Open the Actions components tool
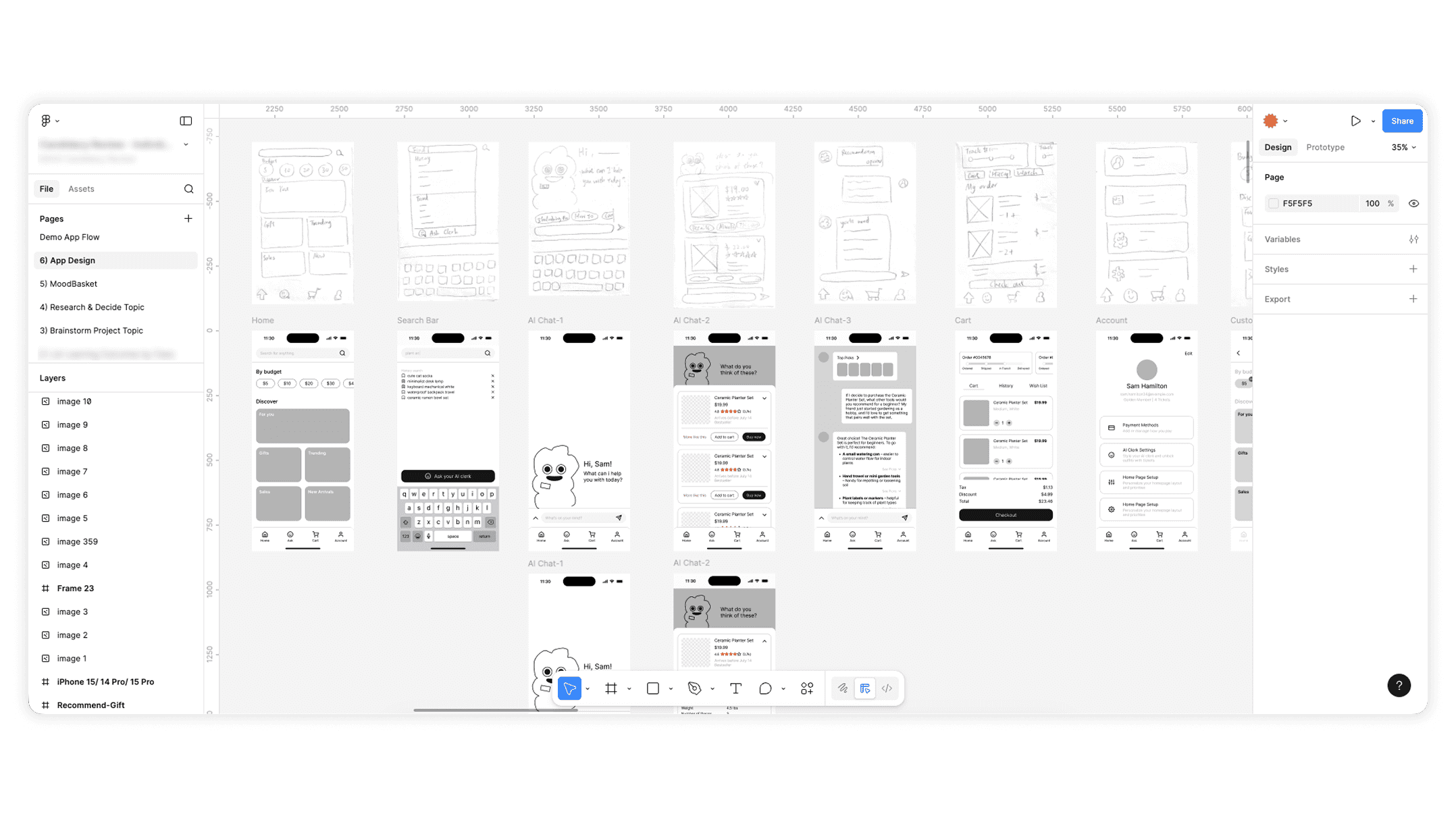The height and width of the screenshot is (818, 1456). pos(807,688)
